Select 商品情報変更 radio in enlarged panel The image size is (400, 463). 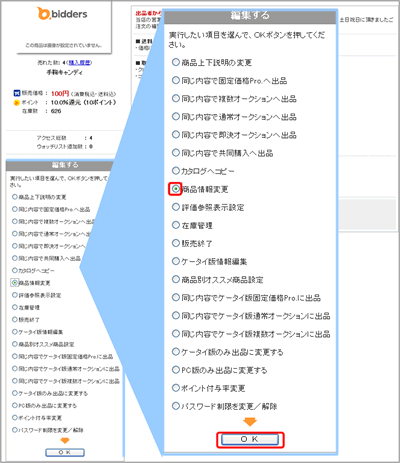(x=176, y=189)
